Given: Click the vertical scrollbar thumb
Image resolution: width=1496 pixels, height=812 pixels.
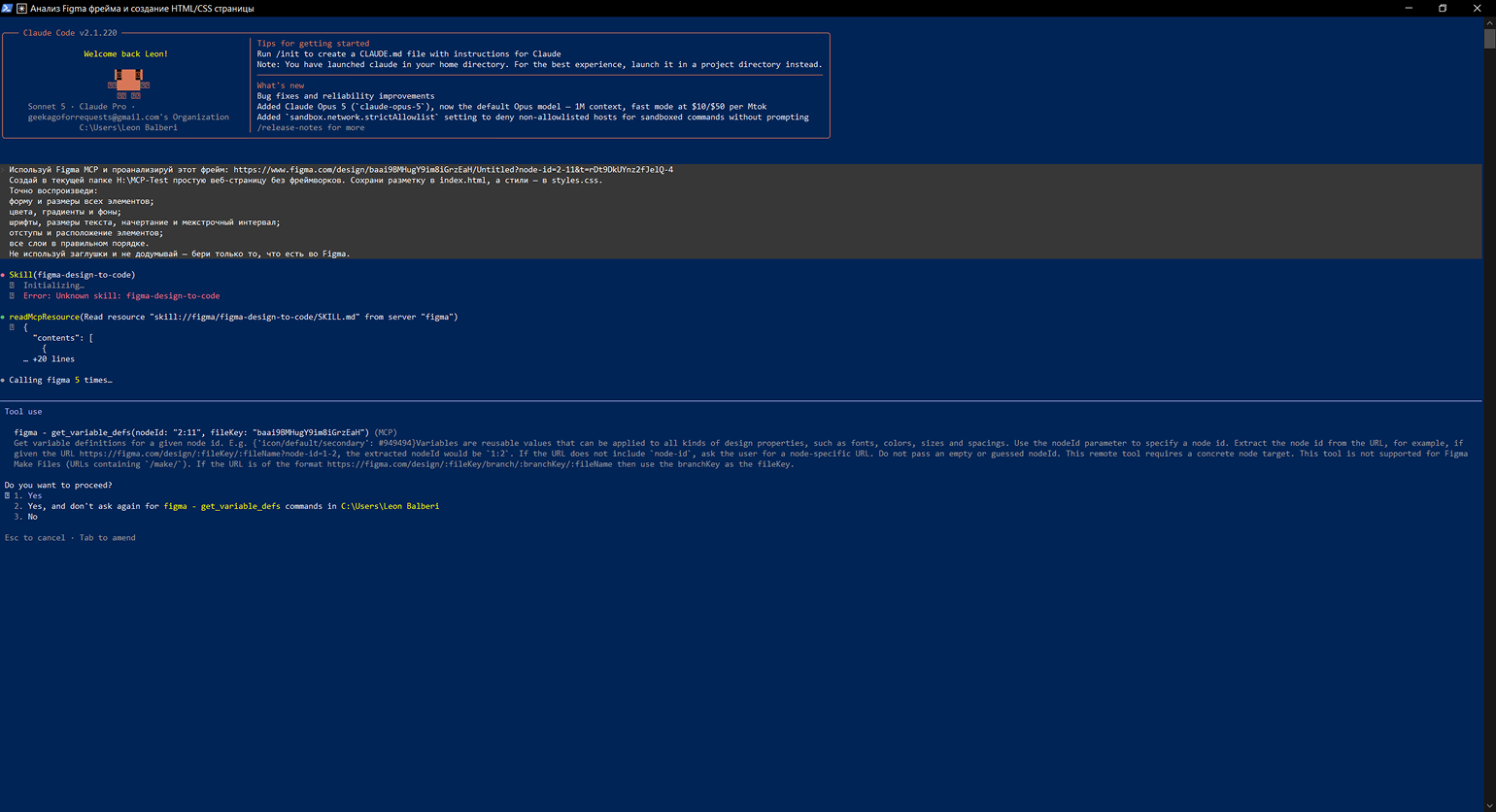Looking at the screenshot, I should tap(1489, 38).
